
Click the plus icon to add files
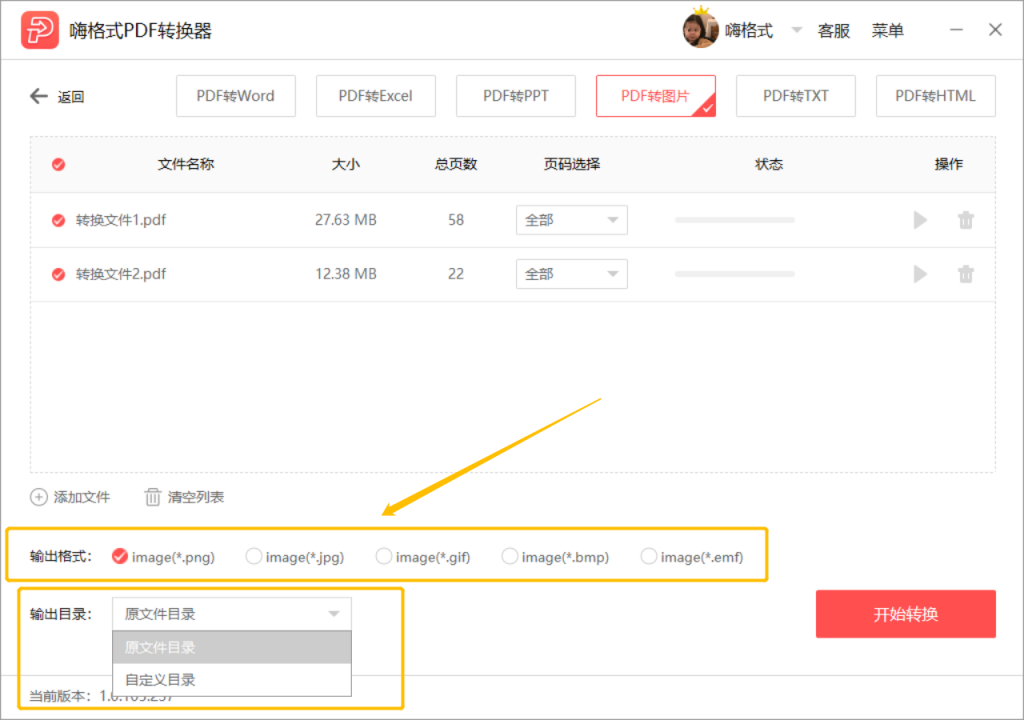pos(39,497)
